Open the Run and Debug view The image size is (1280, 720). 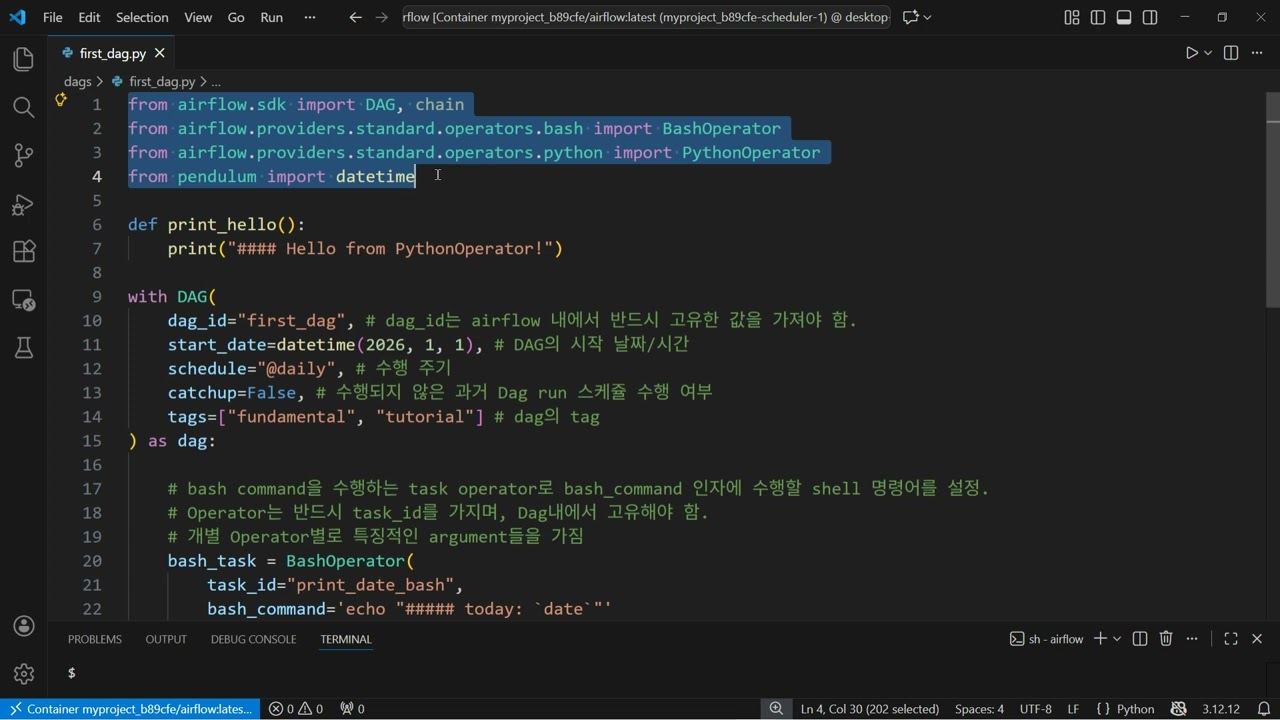(23, 204)
